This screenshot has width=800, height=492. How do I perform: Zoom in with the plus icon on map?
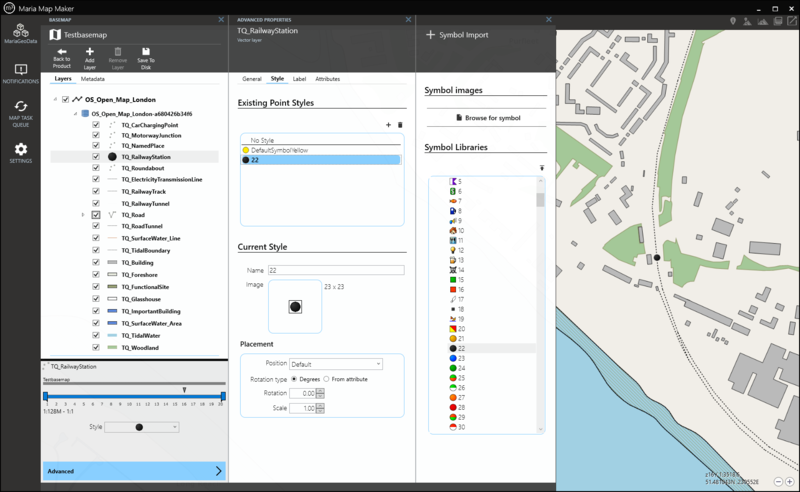pyautogui.click(x=790, y=481)
